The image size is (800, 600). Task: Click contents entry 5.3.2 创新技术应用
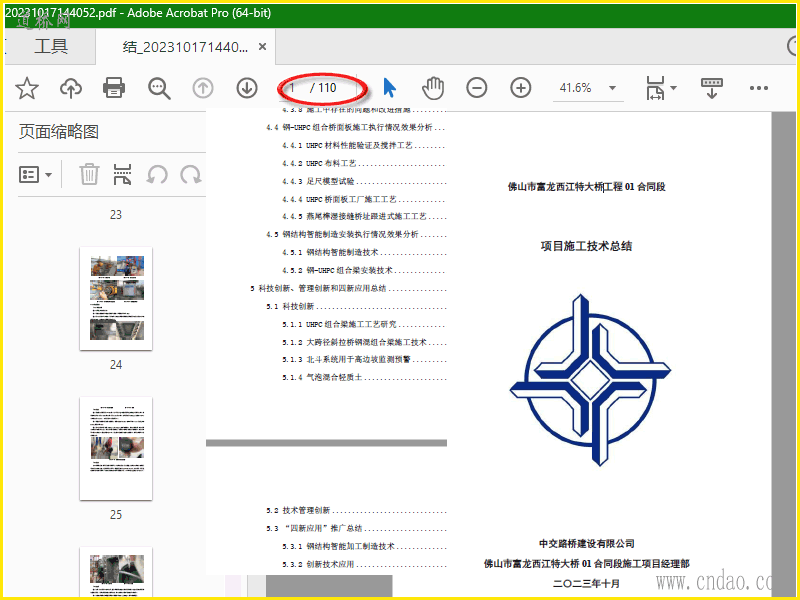[364, 564]
